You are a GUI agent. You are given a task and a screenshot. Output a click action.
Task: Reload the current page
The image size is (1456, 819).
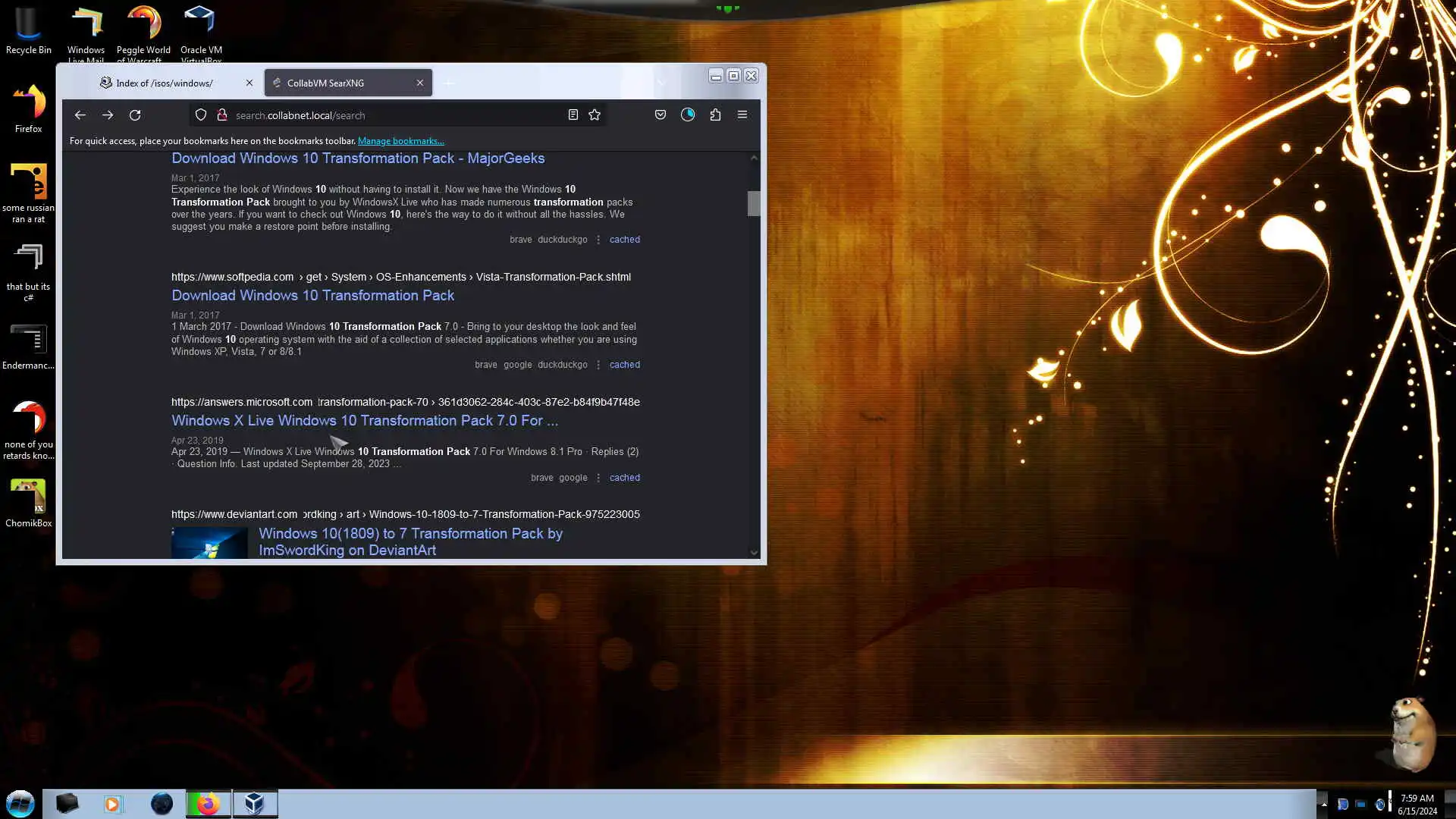pyautogui.click(x=135, y=115)
